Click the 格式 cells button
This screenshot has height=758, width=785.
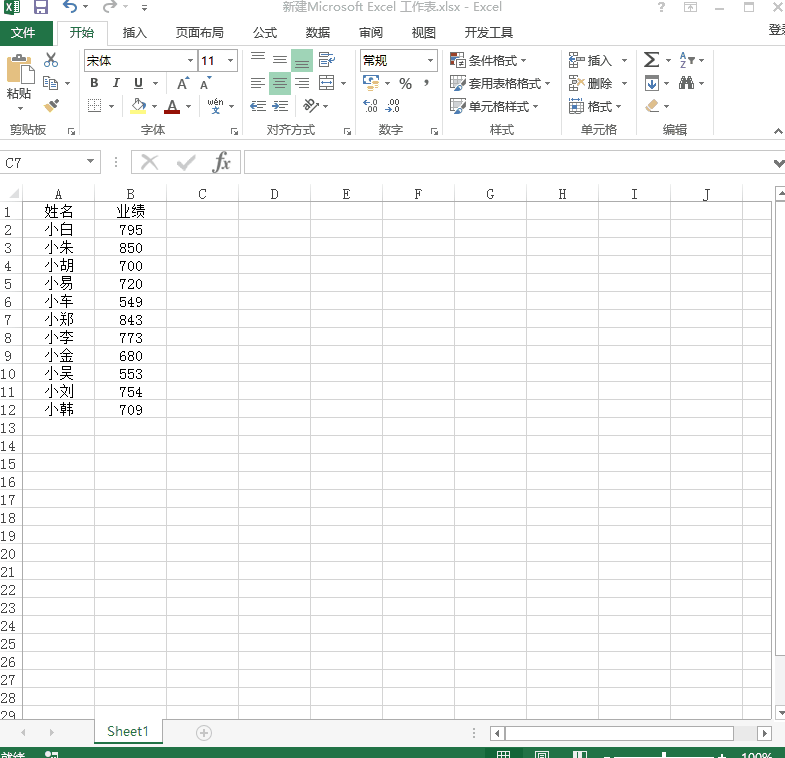point(595,106)
